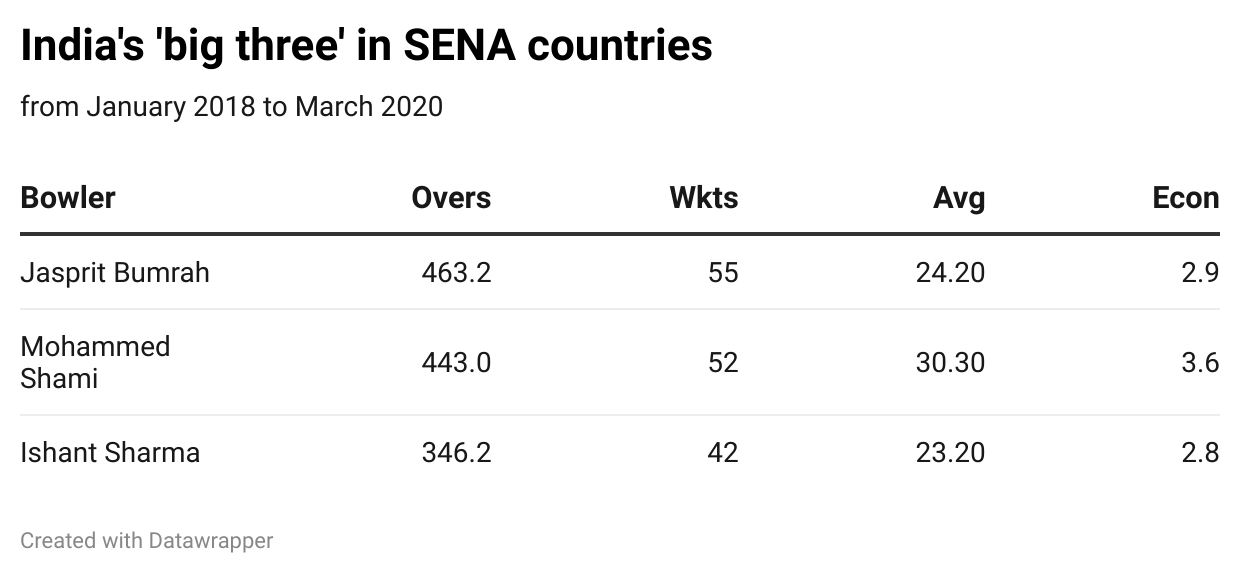Click Bumrah's wickets value 55
This screenshot has height=574, width=1240.
click(x=722, y=273)
